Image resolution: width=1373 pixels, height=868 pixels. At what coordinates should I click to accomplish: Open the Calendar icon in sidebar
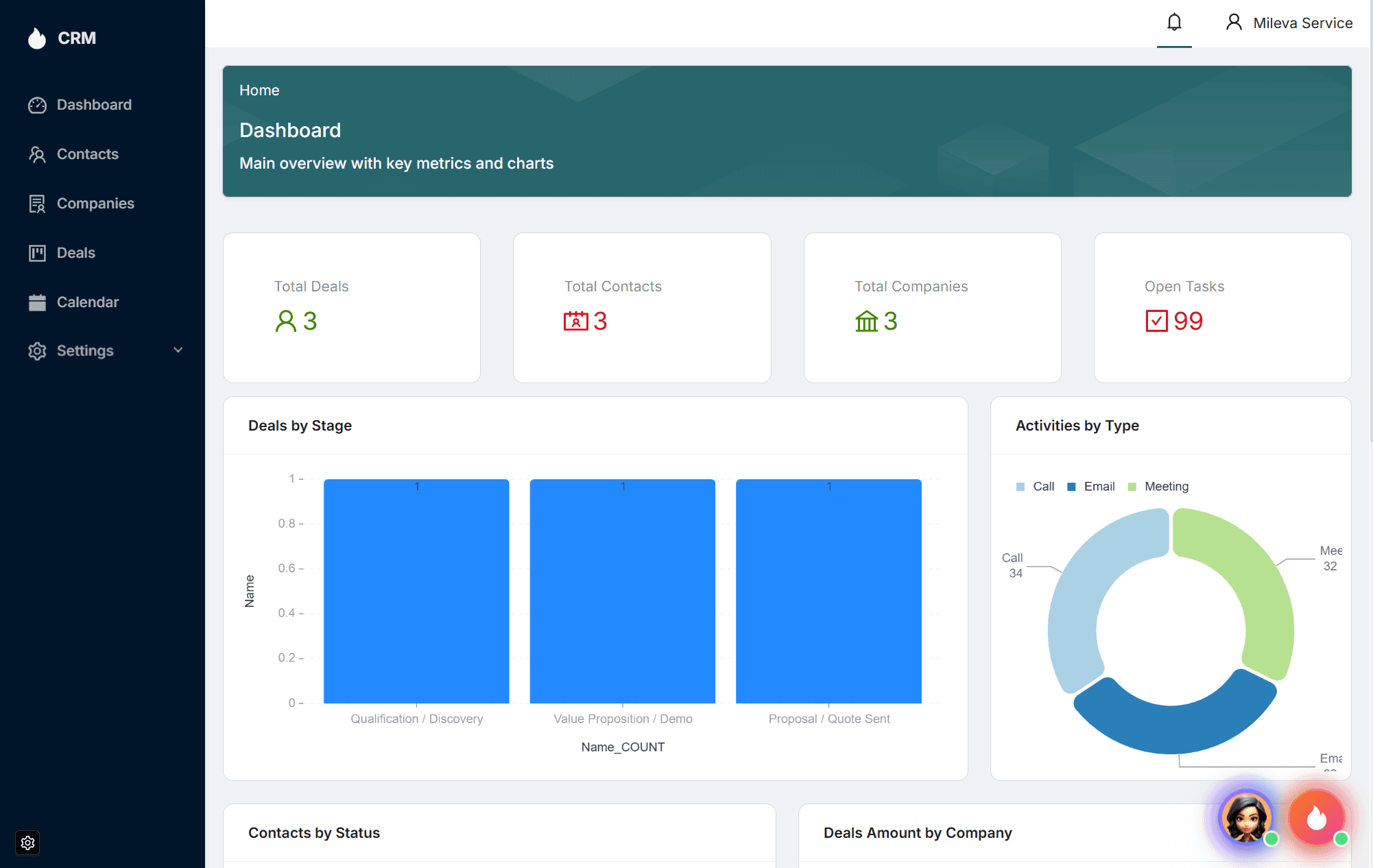pos(37,302)
